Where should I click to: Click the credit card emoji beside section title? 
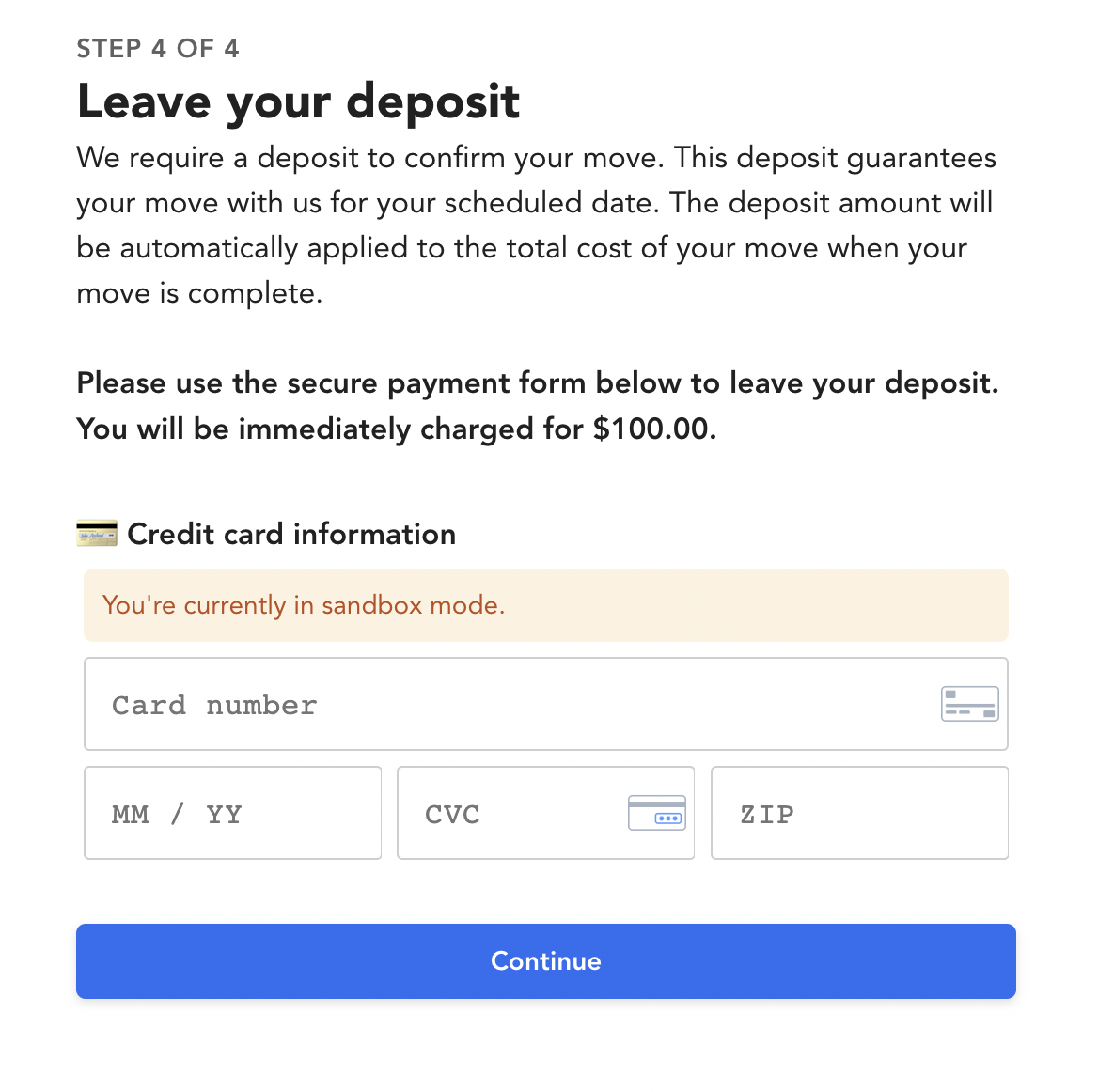97,534
